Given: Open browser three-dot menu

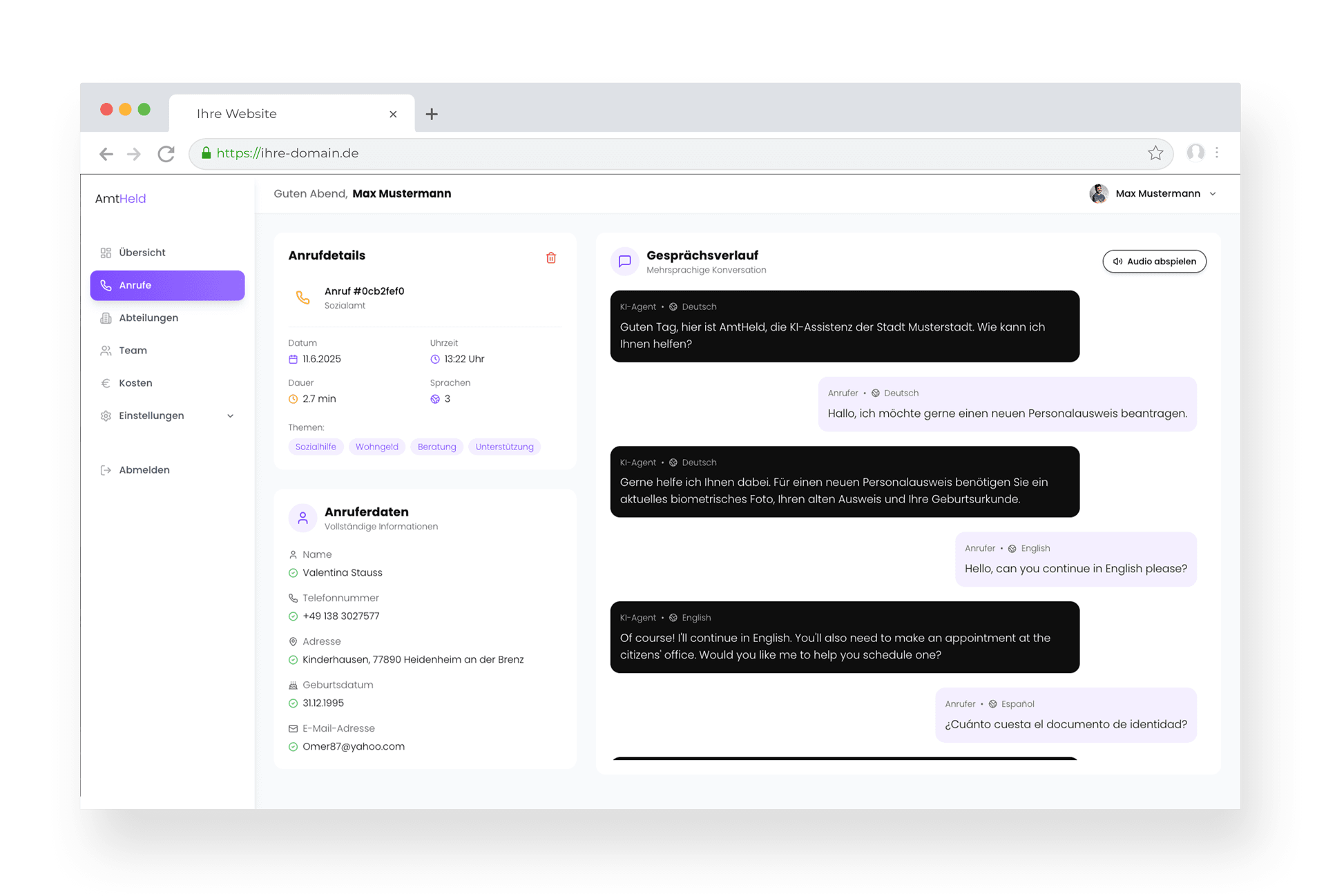Looking at the screenshot, I should 1217,153.
